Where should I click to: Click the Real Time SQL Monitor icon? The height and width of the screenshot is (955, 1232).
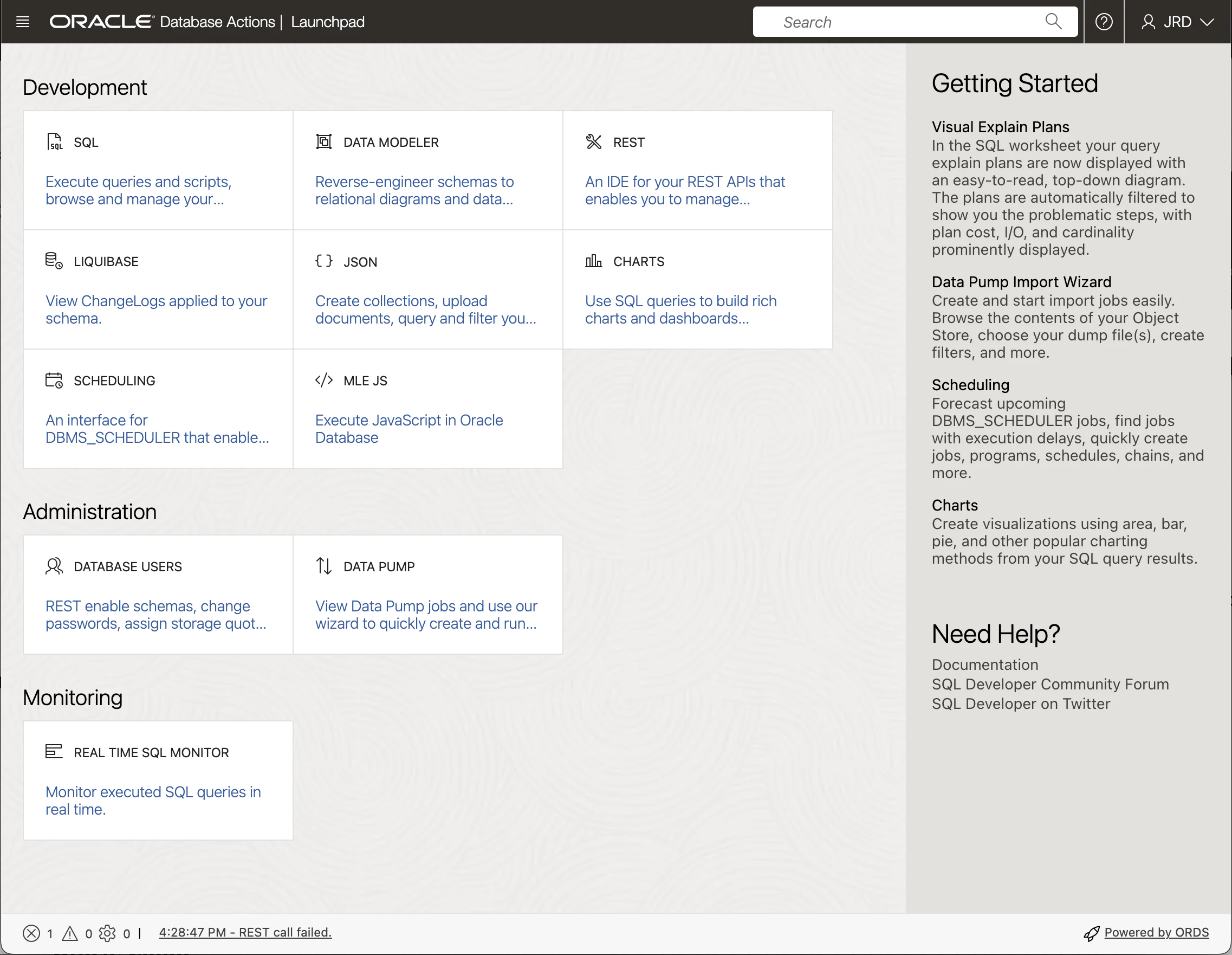coord(54,751)
